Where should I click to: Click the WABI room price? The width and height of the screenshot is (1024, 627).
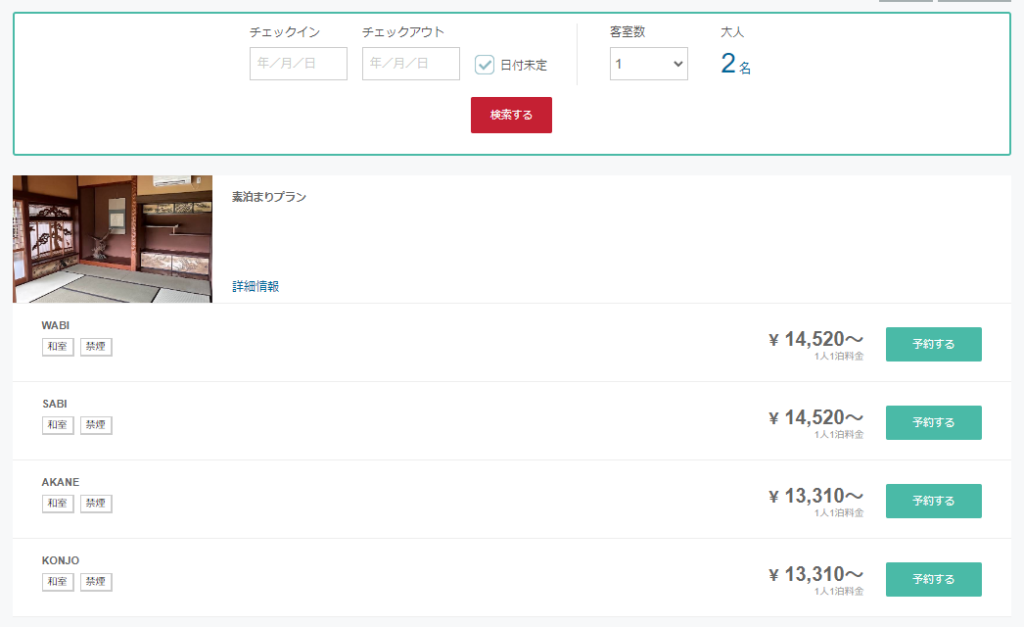[x=815, y=340]
